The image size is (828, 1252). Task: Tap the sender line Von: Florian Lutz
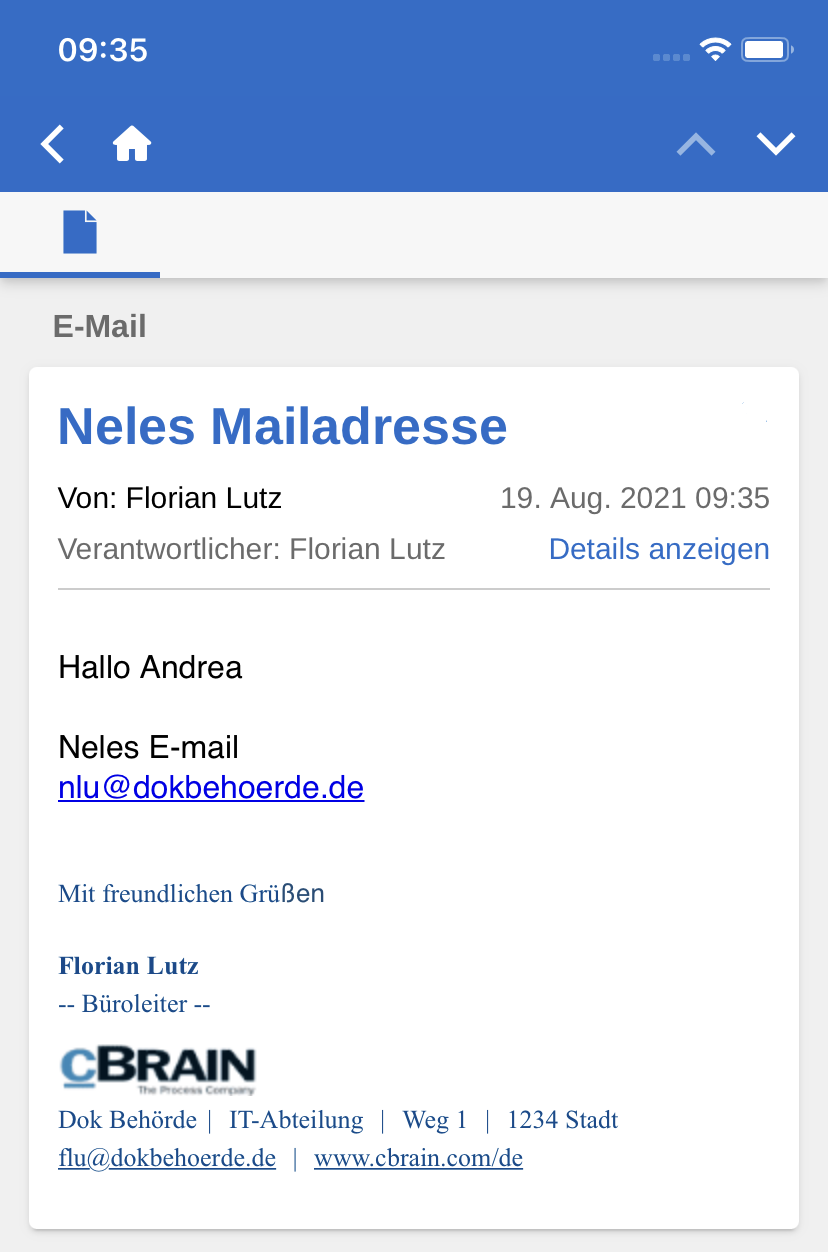click(x=170, y=498)
